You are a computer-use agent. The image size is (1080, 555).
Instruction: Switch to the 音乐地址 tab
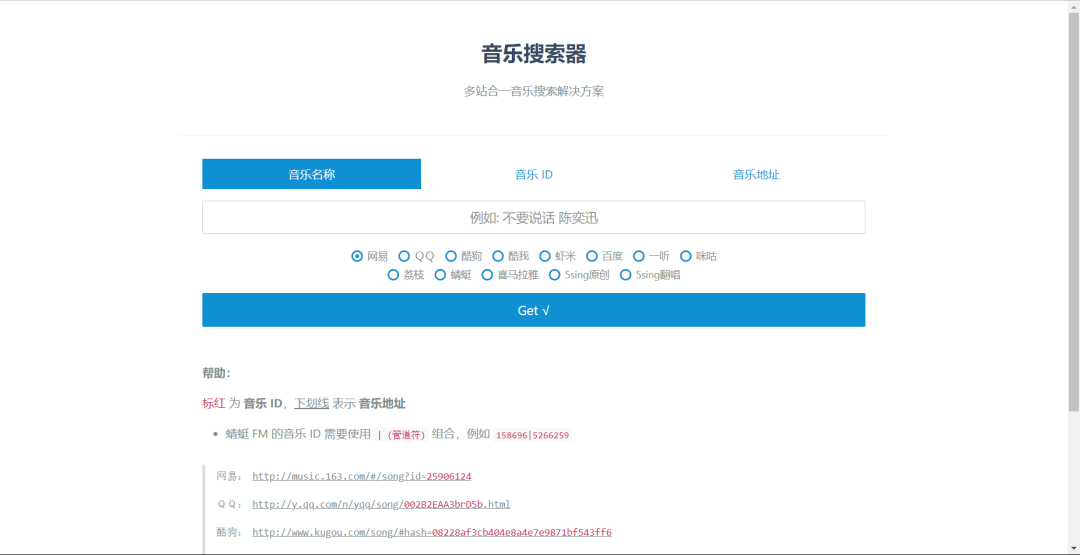coord(756,174)
